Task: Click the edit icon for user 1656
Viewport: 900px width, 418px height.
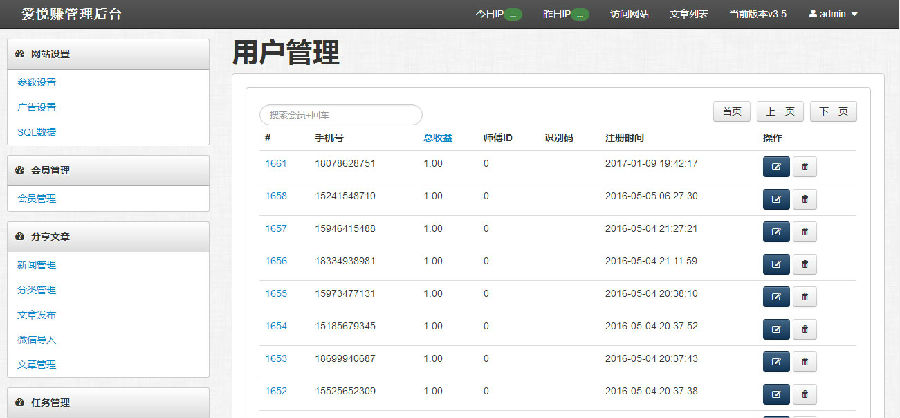Action: coord(776,264)
